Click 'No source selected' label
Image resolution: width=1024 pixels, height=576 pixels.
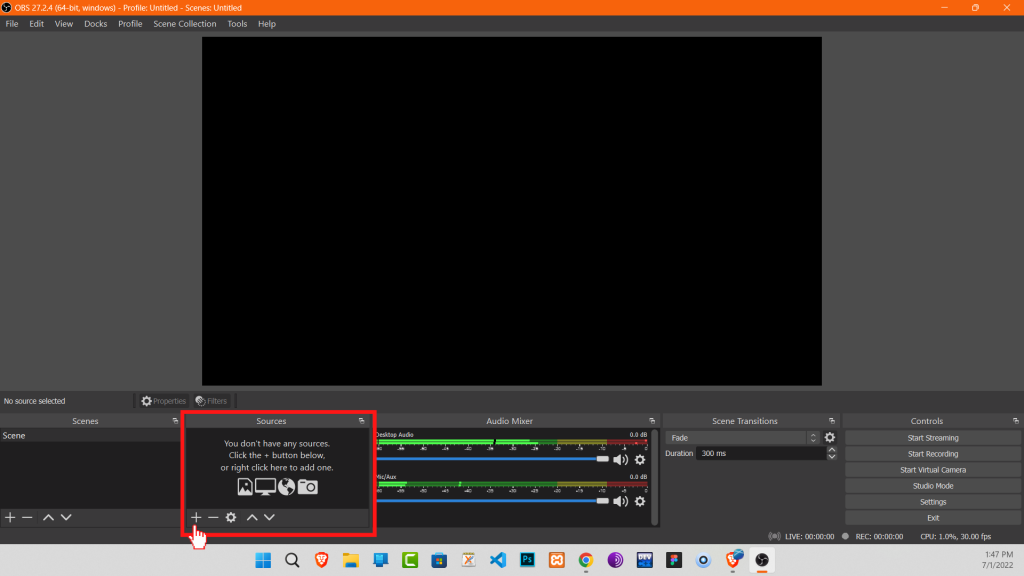tap(35, 401)
